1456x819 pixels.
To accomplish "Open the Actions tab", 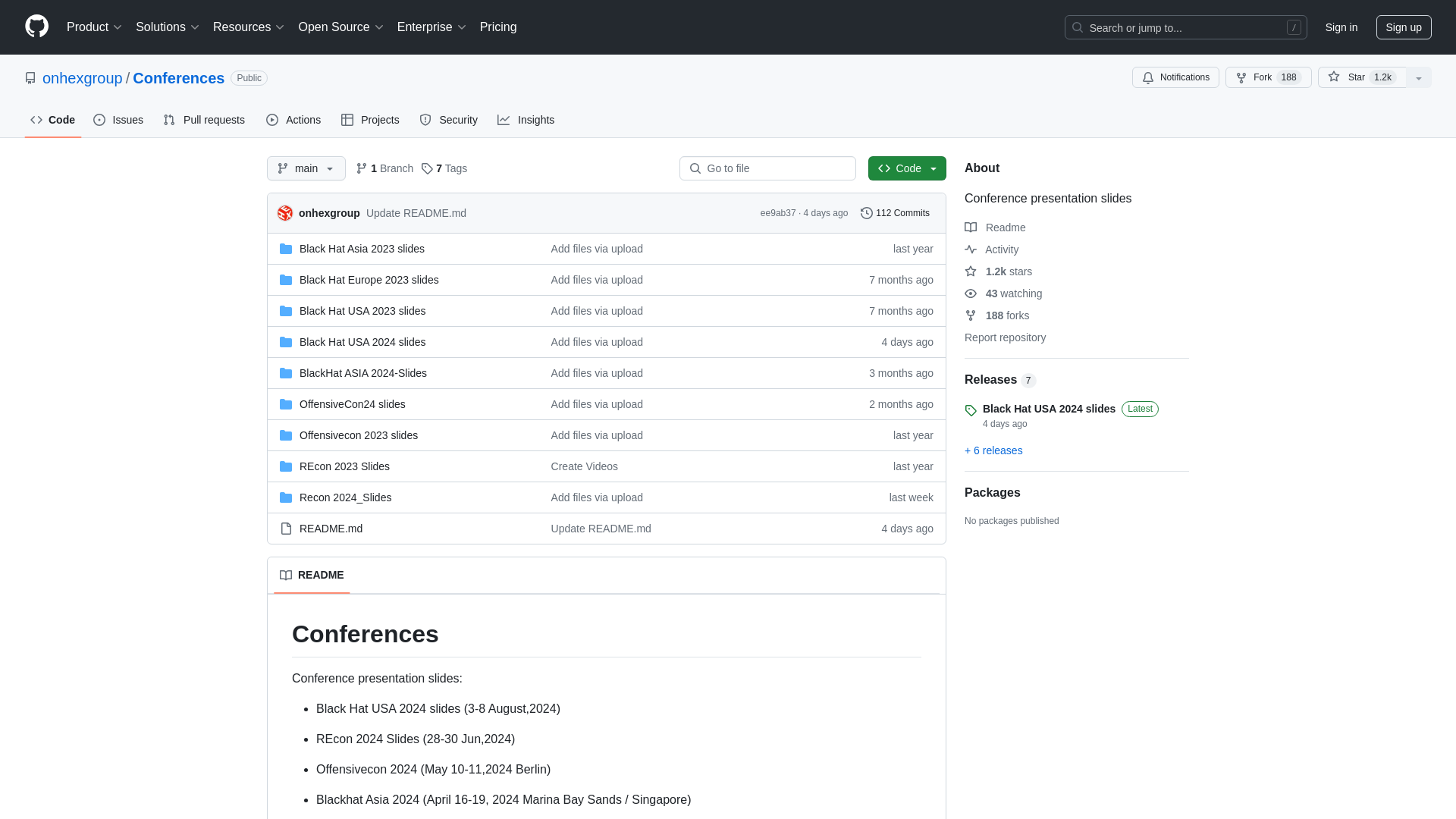I will click(x=293, y=120).
